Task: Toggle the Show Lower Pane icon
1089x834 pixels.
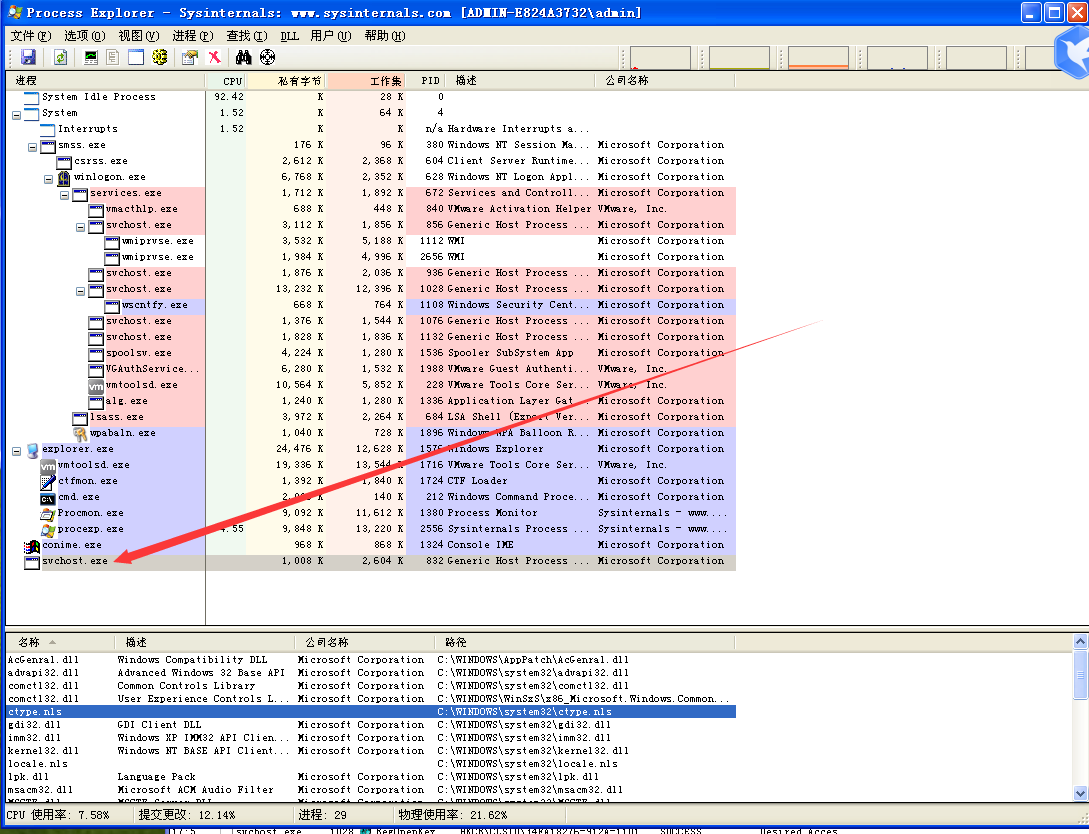Action: tap(136, 58)
